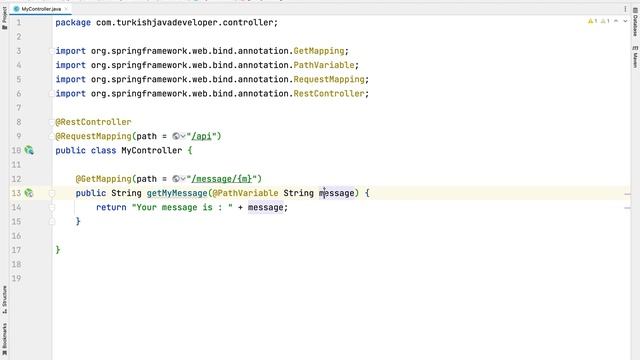Screen dimensions: 640x360
Task: Click the fold marker at line 14
Action: [x=52, y=207]
